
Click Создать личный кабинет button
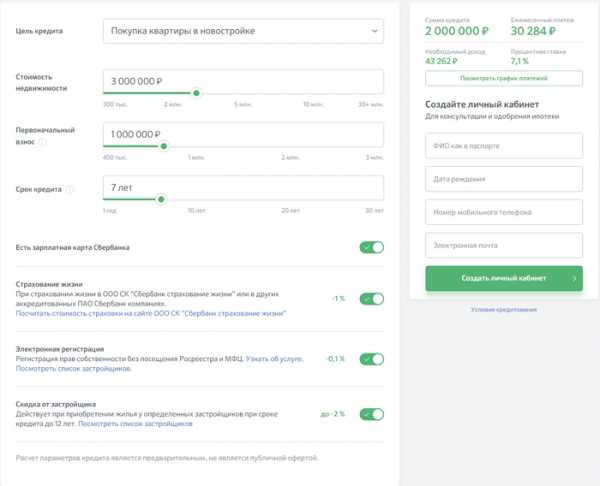pos(504,278)
